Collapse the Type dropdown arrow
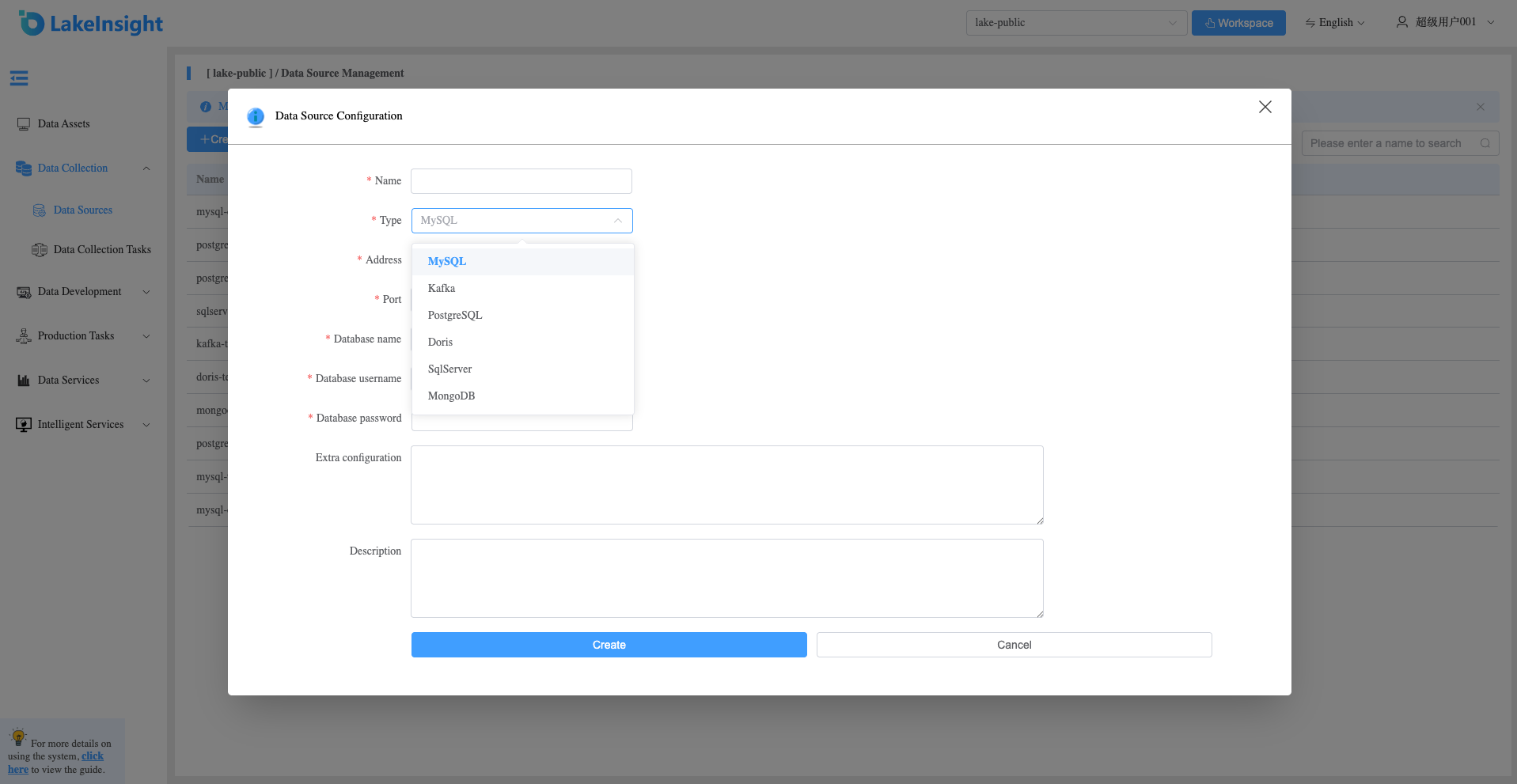This screenshot has width=1517, height=784. click(618, 221)
